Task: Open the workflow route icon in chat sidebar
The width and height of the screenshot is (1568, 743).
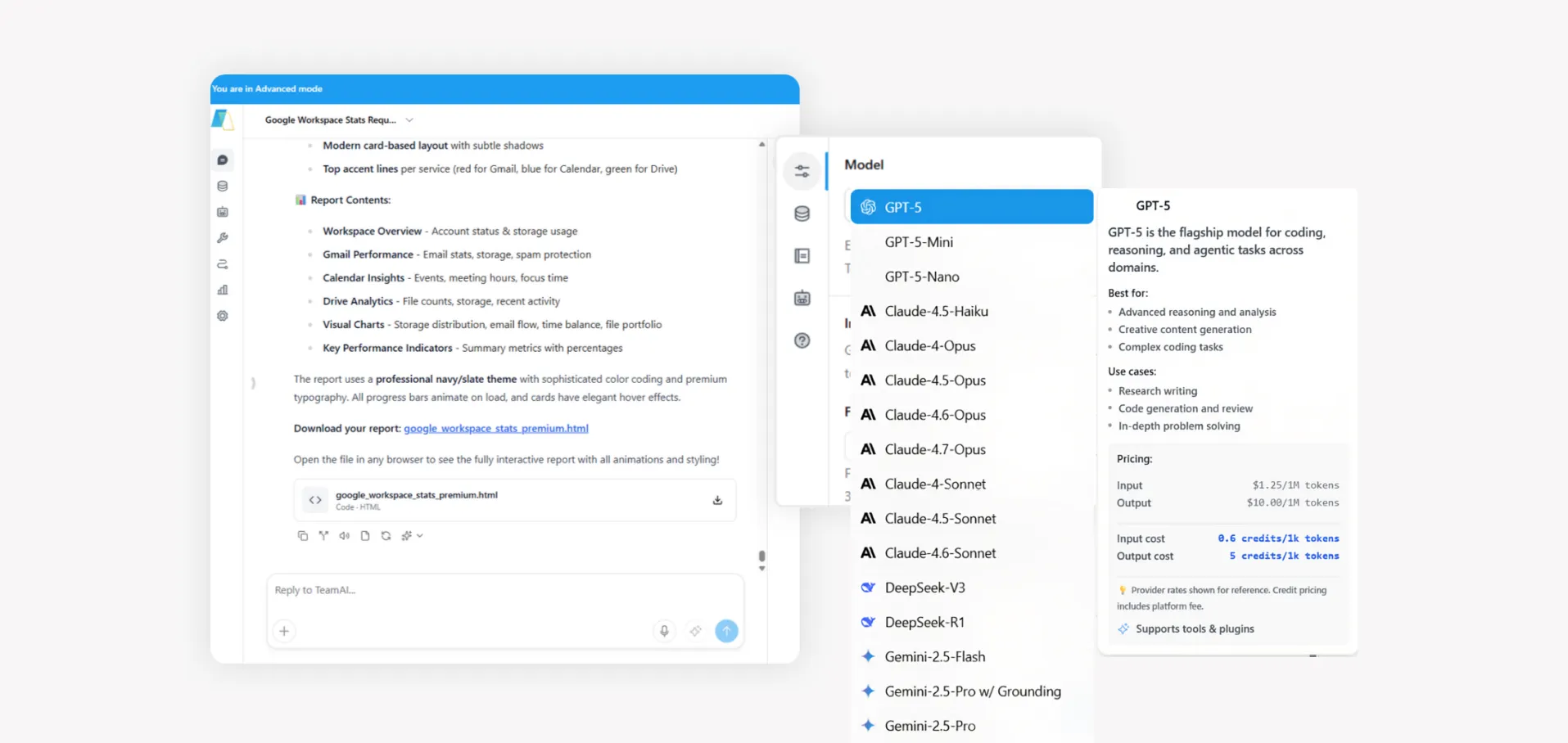Action: point(223,264)
